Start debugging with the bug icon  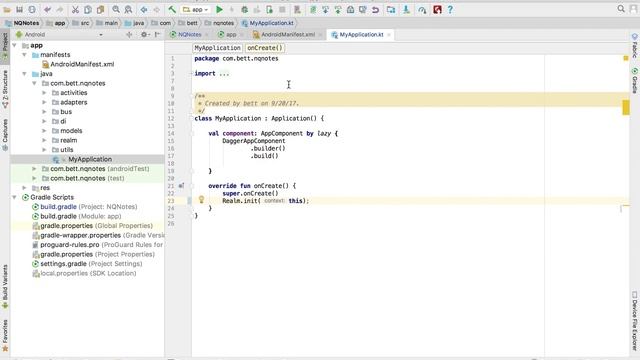244,9
